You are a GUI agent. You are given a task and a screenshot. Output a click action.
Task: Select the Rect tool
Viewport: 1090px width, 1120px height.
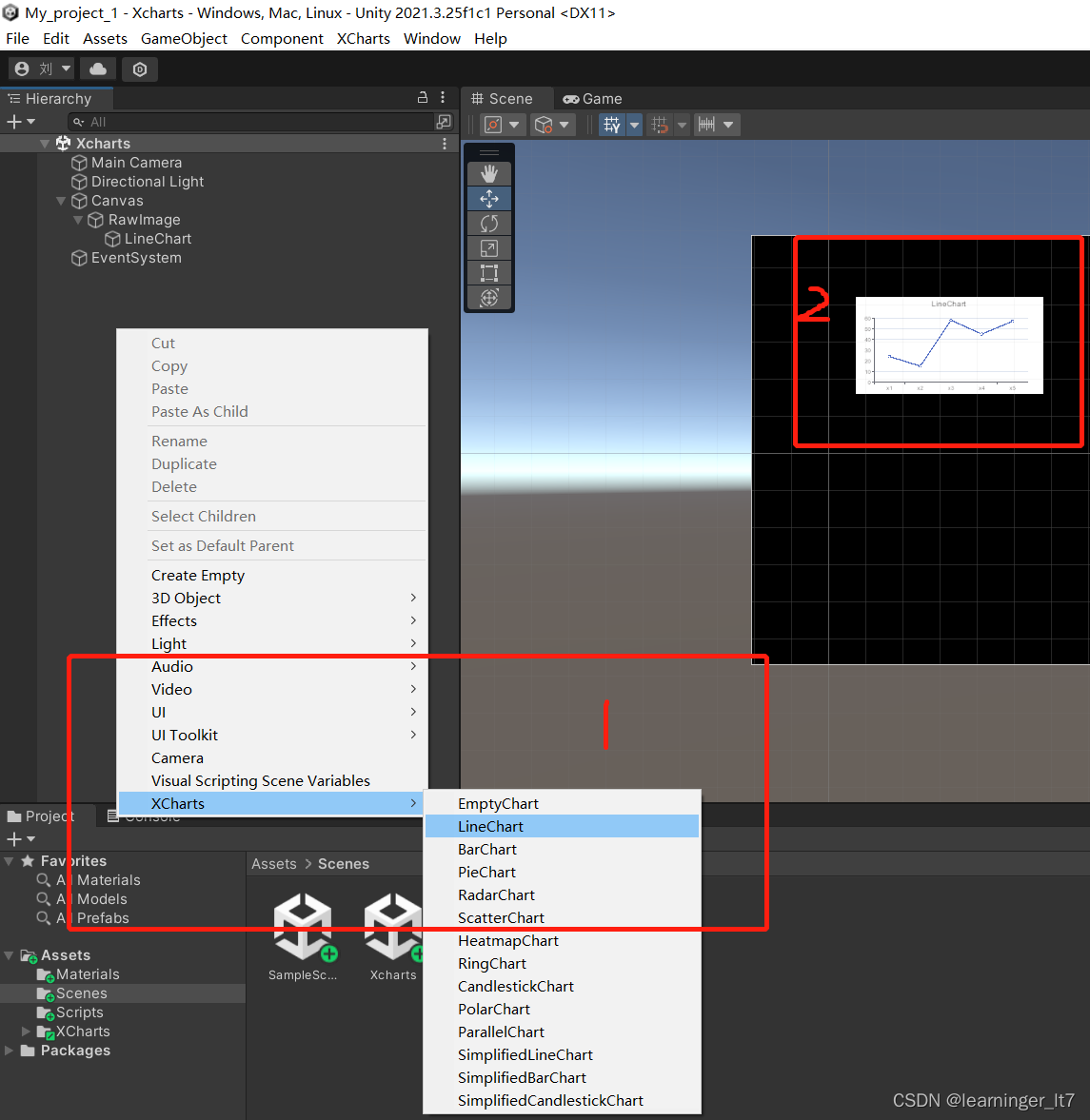tap(489, 273)
